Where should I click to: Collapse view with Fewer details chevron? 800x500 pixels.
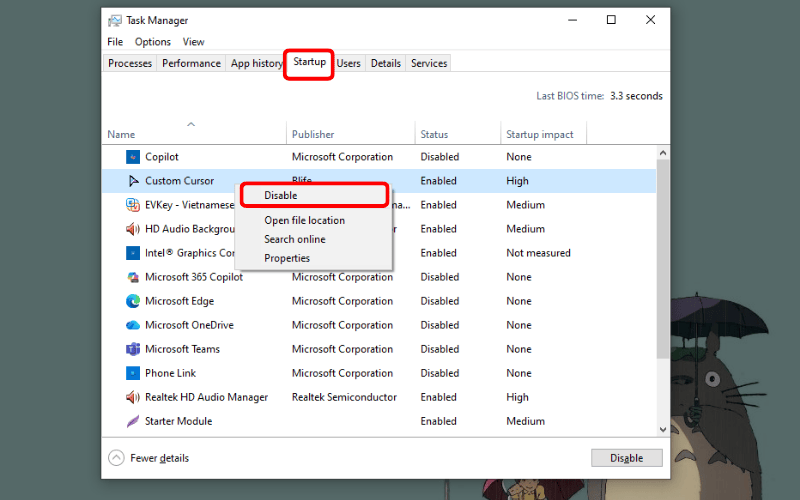(x=117, y=458)
